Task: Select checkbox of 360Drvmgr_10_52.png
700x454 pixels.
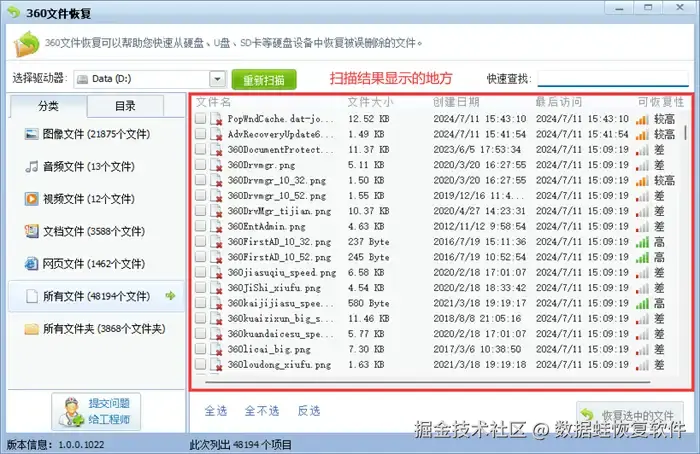Action: [200, 195]
